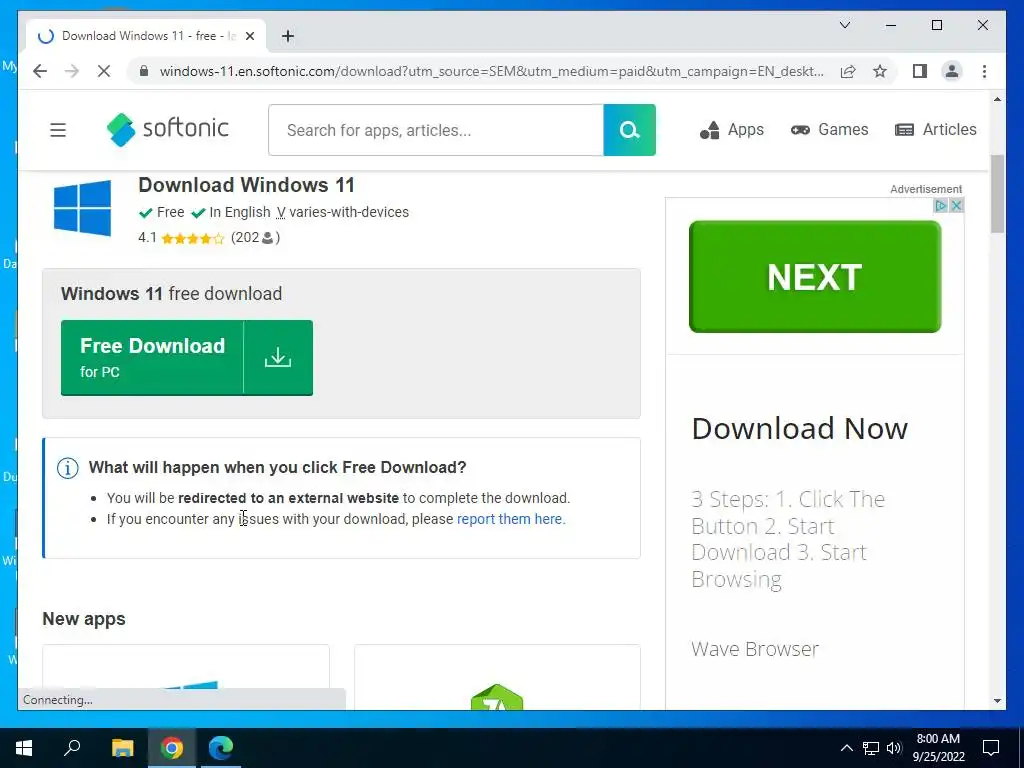1024x768 pixels.
Task: Open the Games section
Action: point(829,130)
